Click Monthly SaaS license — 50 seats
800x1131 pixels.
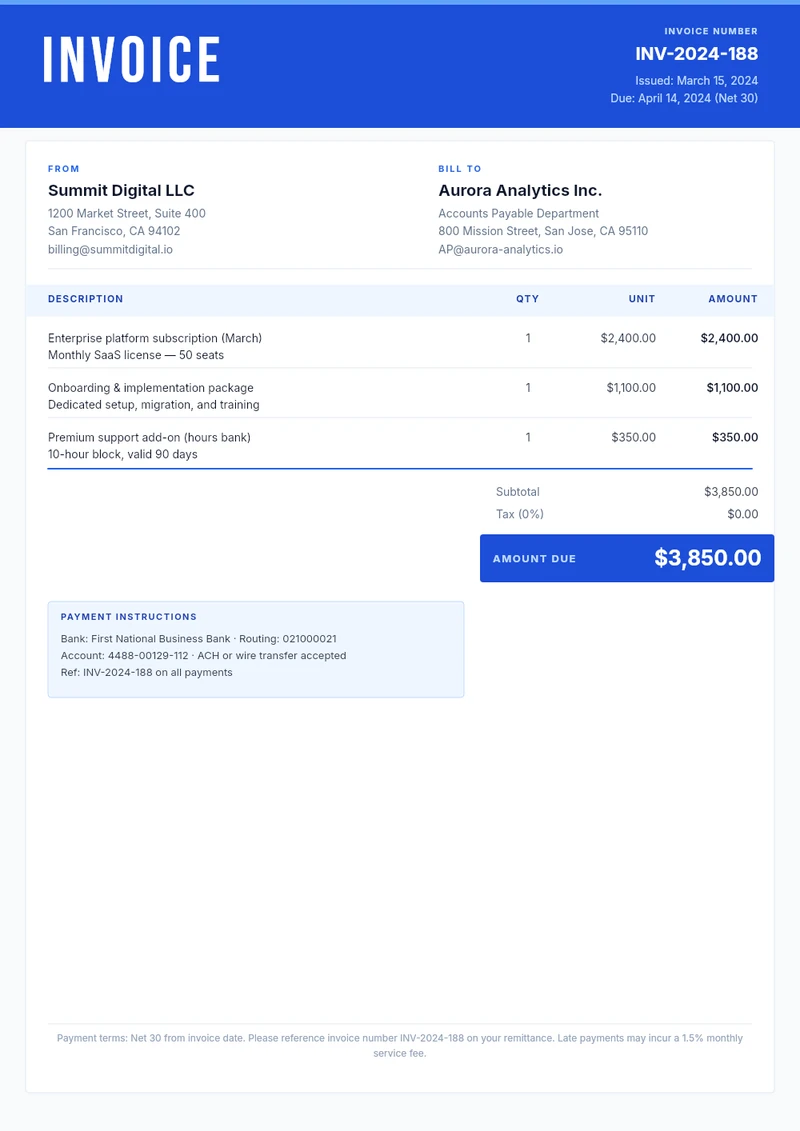(x=136, y=355)
